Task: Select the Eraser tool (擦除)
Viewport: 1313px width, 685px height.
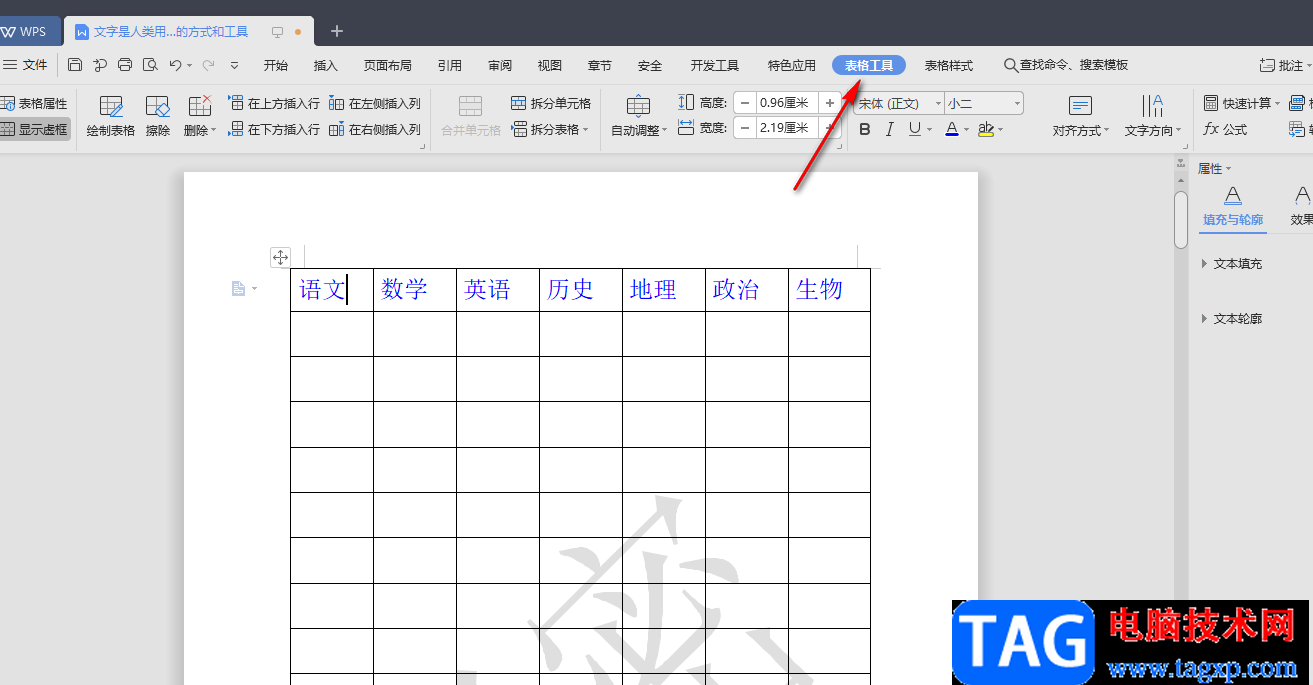Action: click(x=158, y=116)
